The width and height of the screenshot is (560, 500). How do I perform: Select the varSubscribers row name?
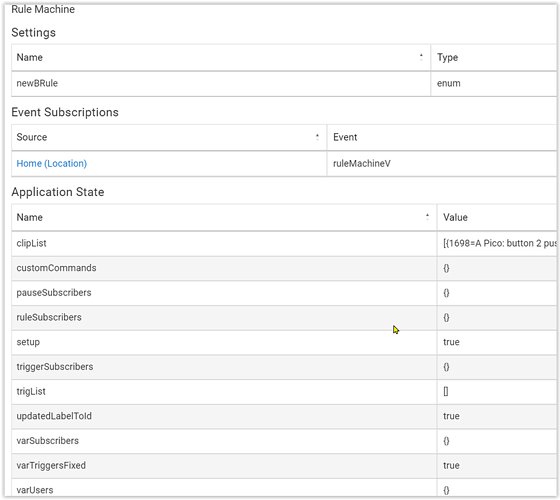48,441
